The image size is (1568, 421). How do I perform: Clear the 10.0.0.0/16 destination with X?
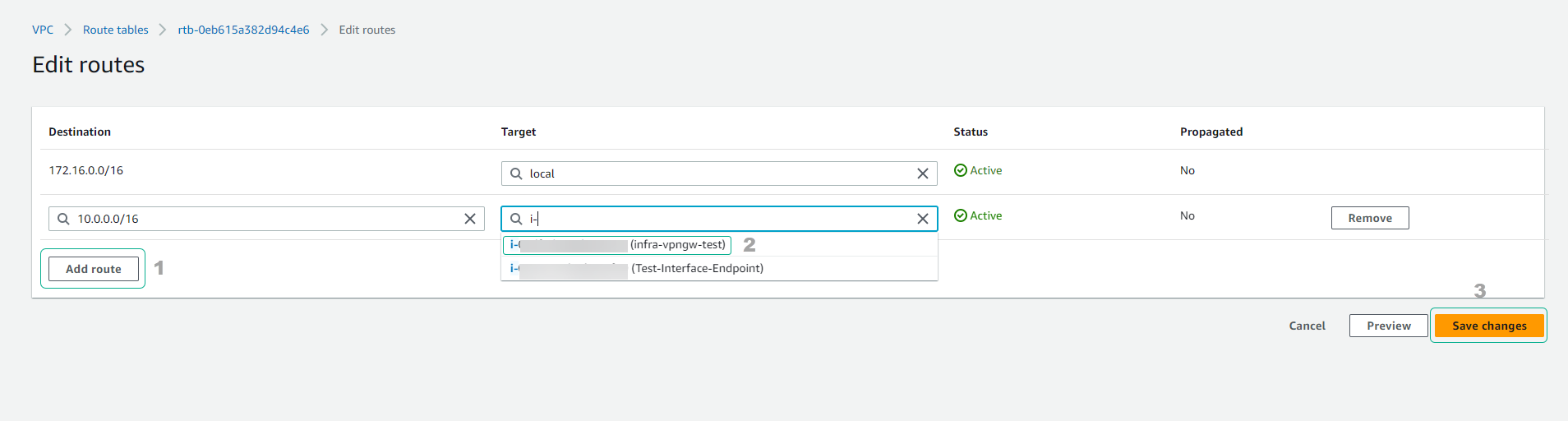tap(470, 219)
